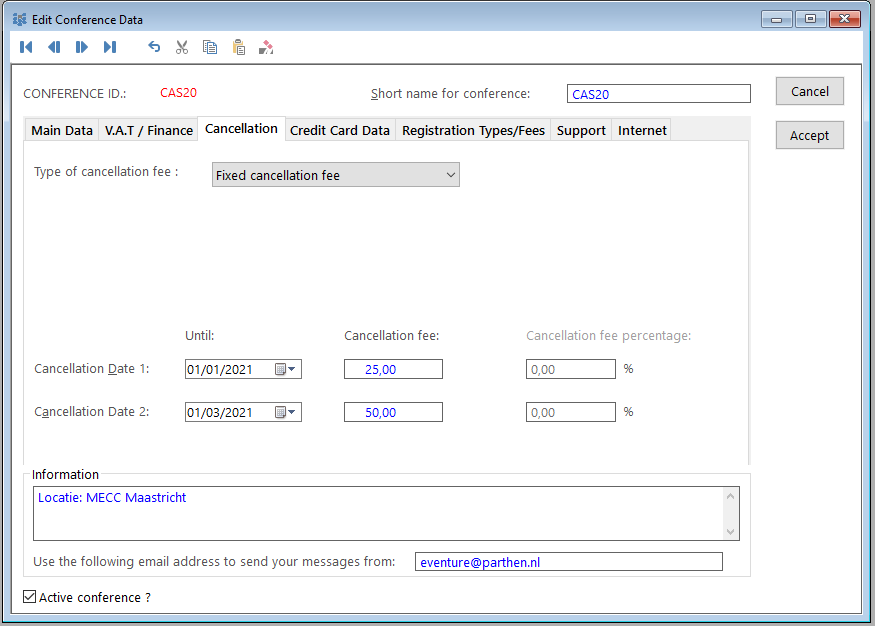
Task: Click Information scrollbar up arrow
Action: [x=730, y=496]
